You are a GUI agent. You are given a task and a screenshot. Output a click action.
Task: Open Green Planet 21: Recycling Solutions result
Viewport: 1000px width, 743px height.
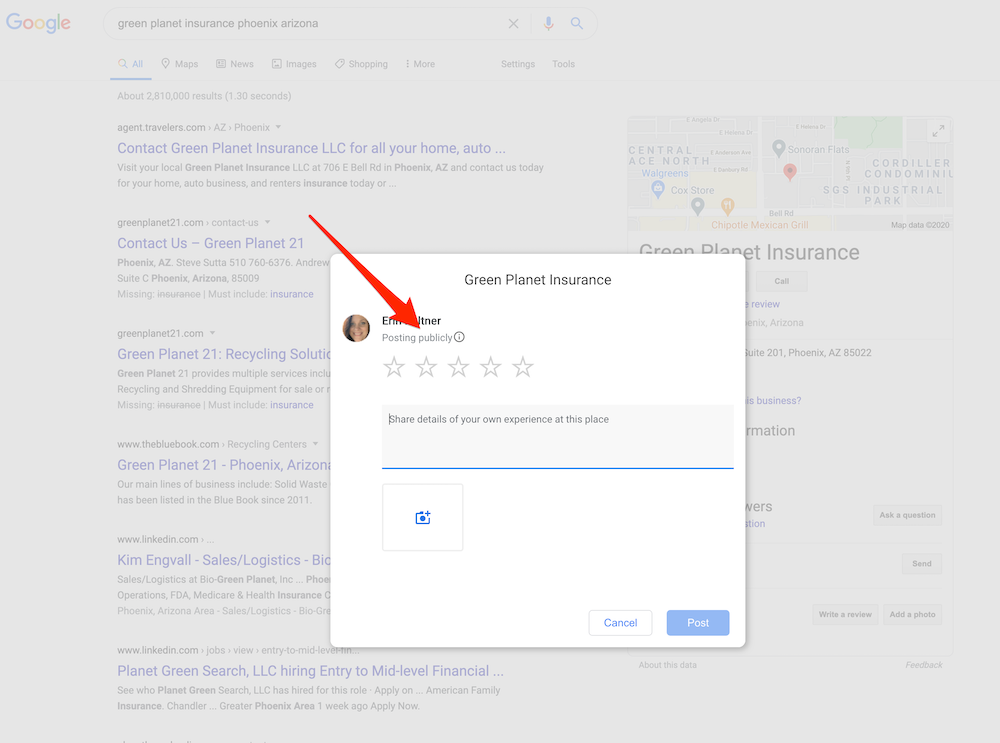(223, 354)
